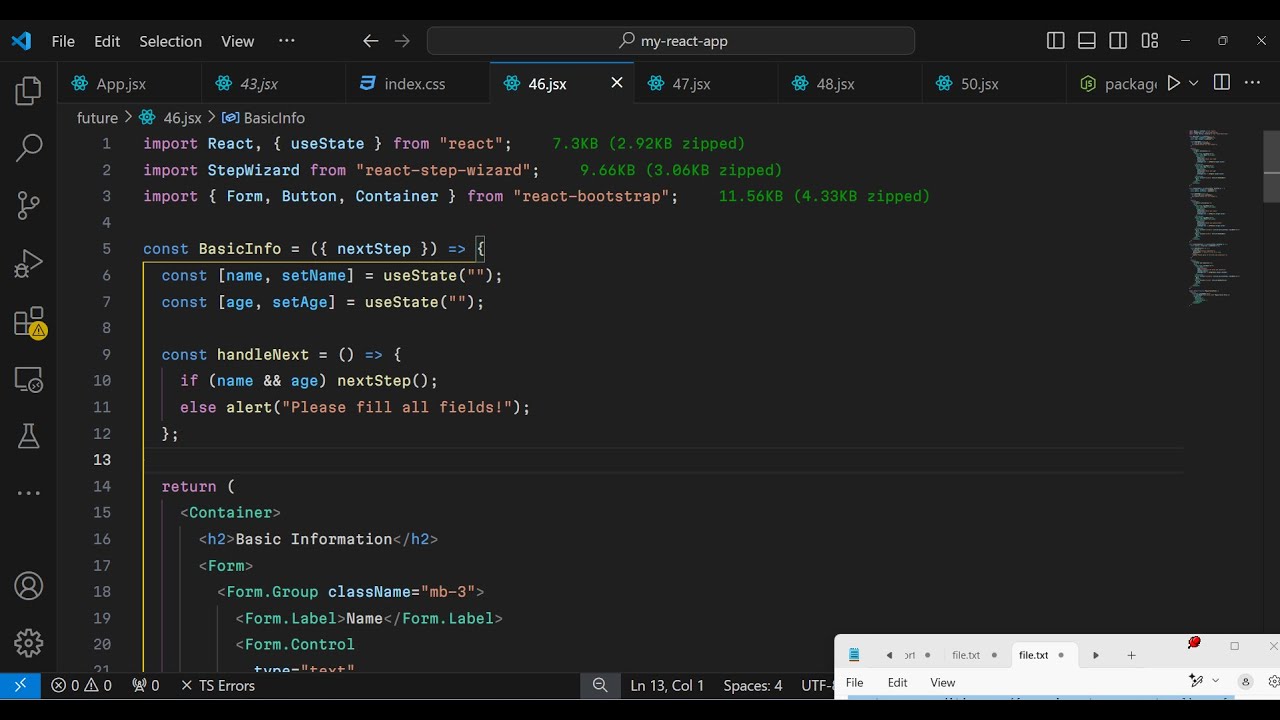Screen dimensions: 1280x720
Task: Toggle bottom panel layout button
Action: tap(1087, 41)
